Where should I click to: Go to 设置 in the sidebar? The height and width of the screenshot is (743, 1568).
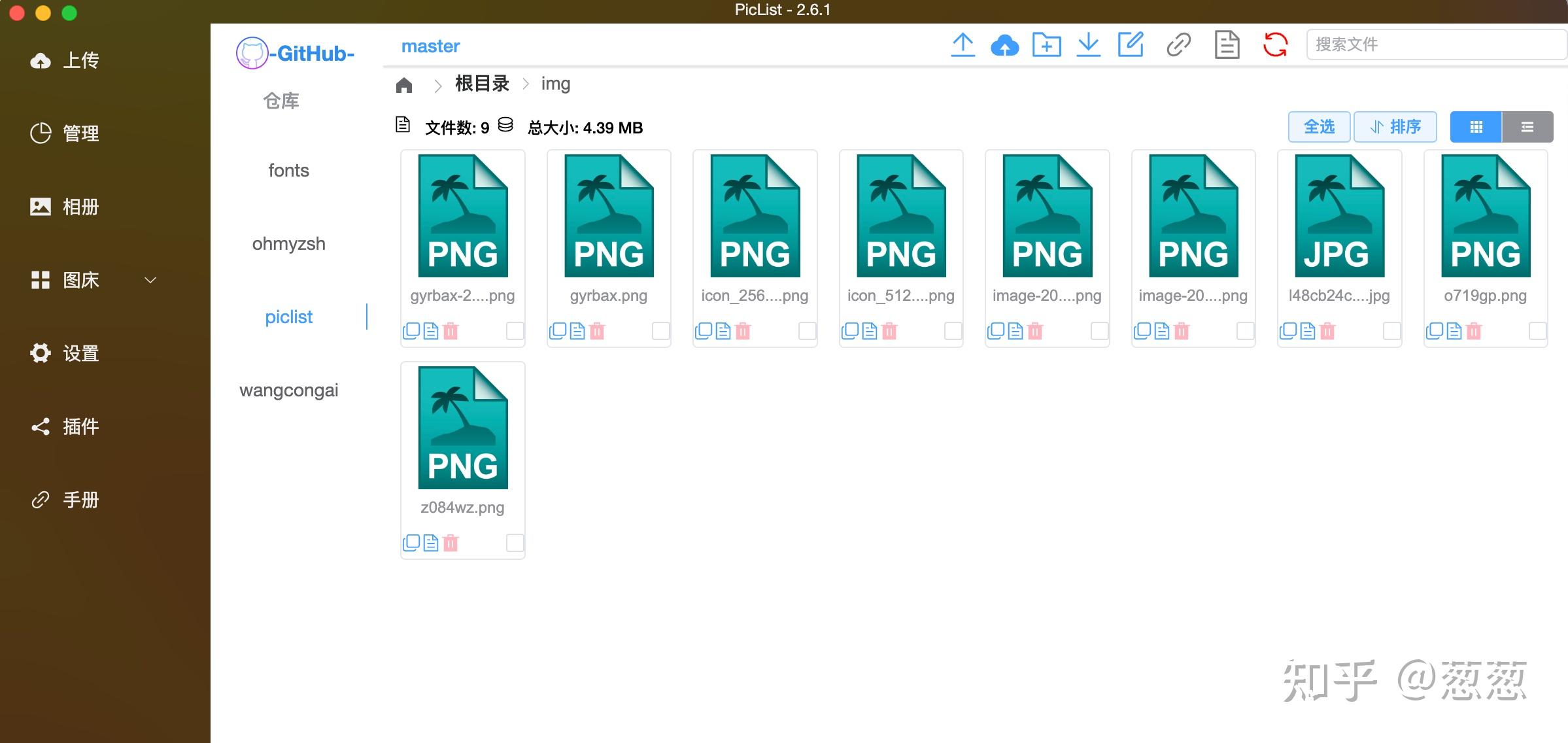[x=78, y=353]
